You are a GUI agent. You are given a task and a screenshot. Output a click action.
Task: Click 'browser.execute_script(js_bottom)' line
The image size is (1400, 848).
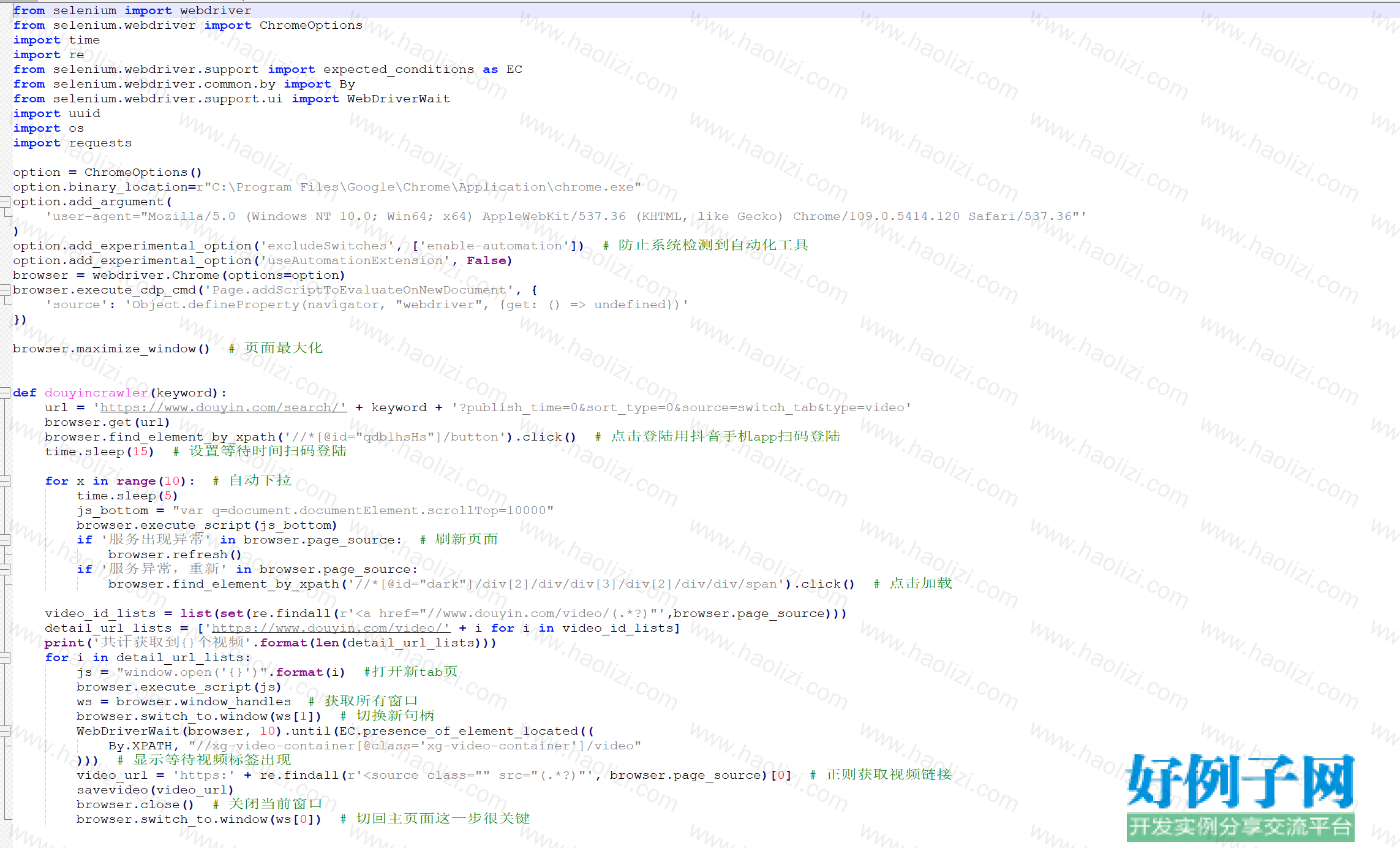click(207, 525)
